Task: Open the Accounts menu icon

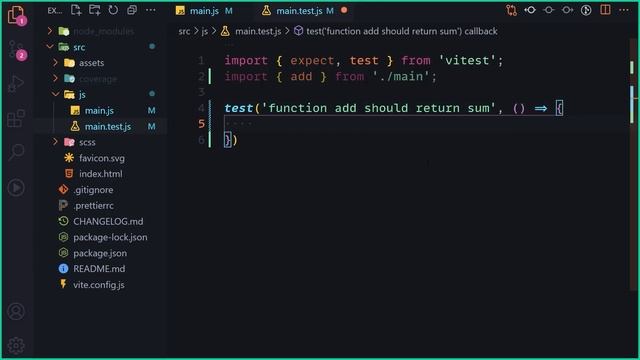Action: coord(16,311)
